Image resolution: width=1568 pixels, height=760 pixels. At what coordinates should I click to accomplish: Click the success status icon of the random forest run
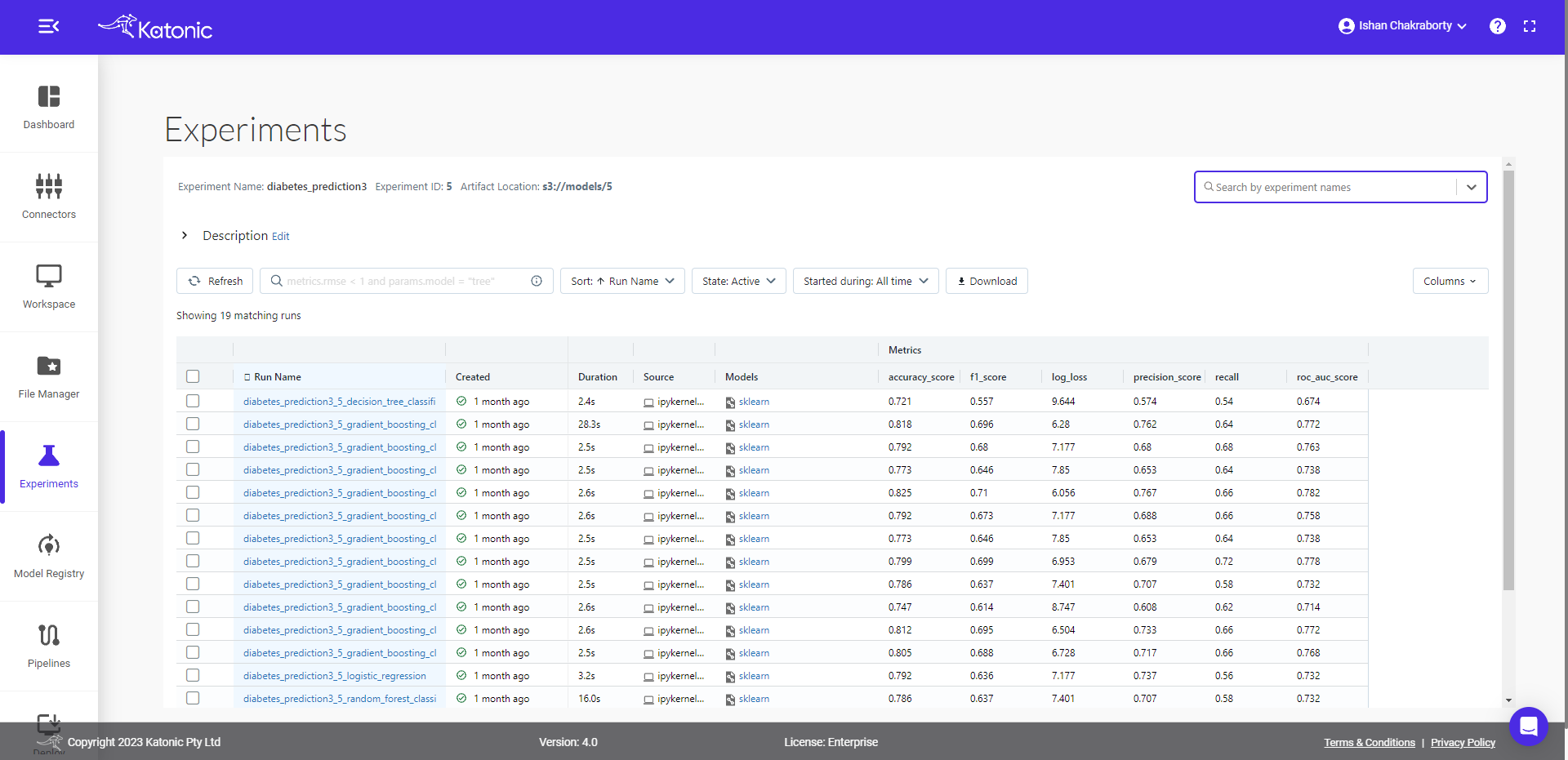461,698
